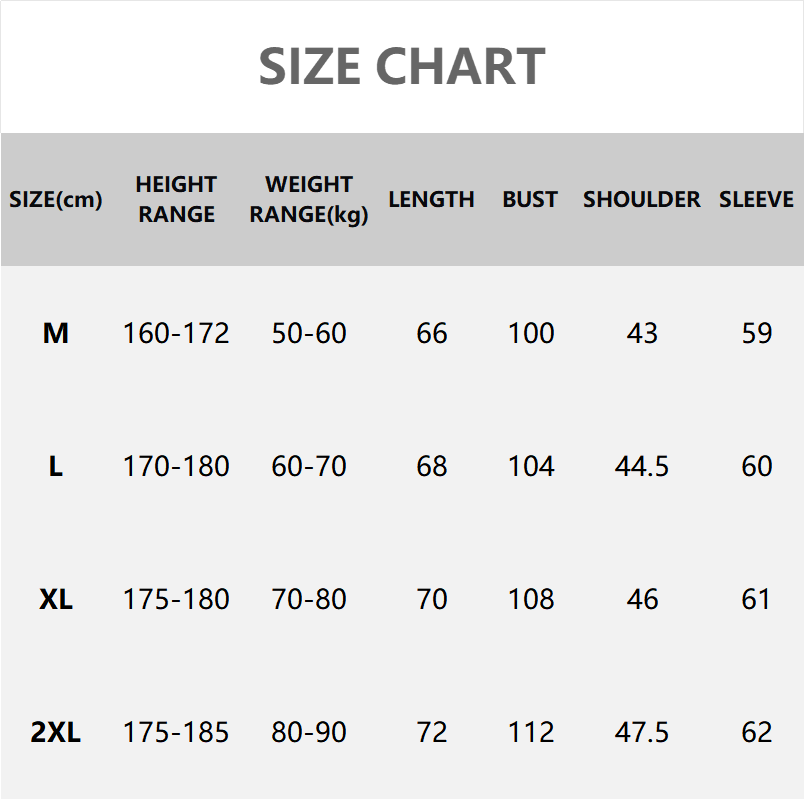Viewport: 804px width, 799px height.
Task: Click the height range 175-185 cell
Action: (176, 732)
